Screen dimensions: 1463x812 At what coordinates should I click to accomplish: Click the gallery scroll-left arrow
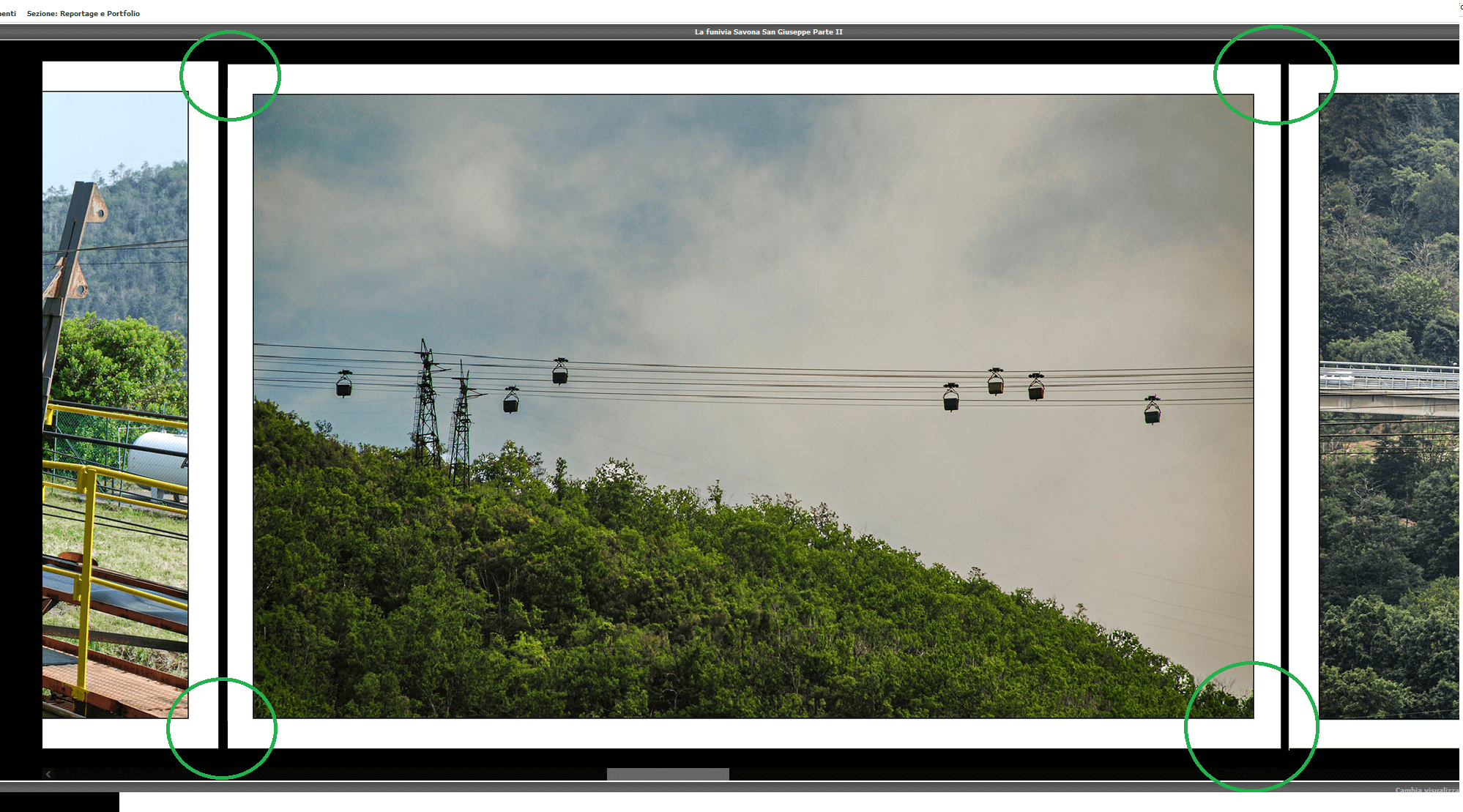click(x=48, y=774)
